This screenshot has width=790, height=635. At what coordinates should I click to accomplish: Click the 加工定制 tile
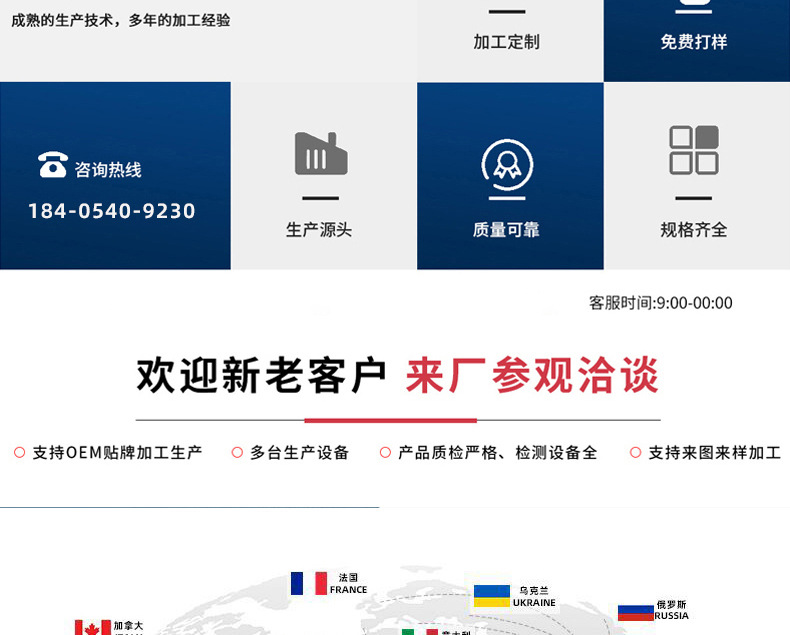coord(510,40)
